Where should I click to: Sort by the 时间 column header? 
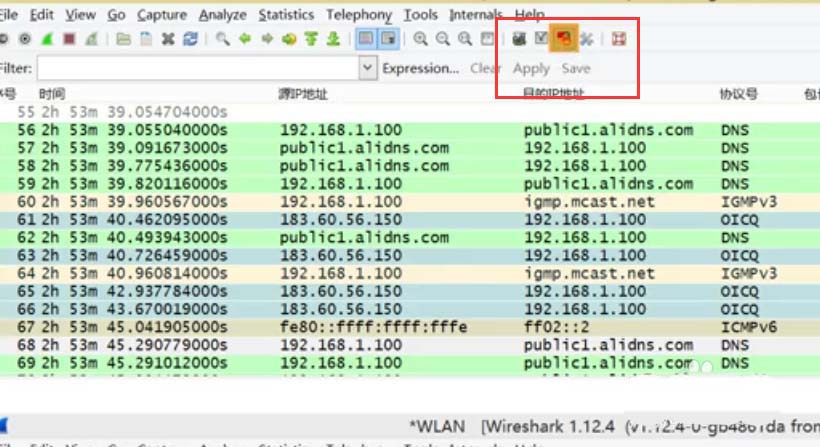tap(52, 94)
